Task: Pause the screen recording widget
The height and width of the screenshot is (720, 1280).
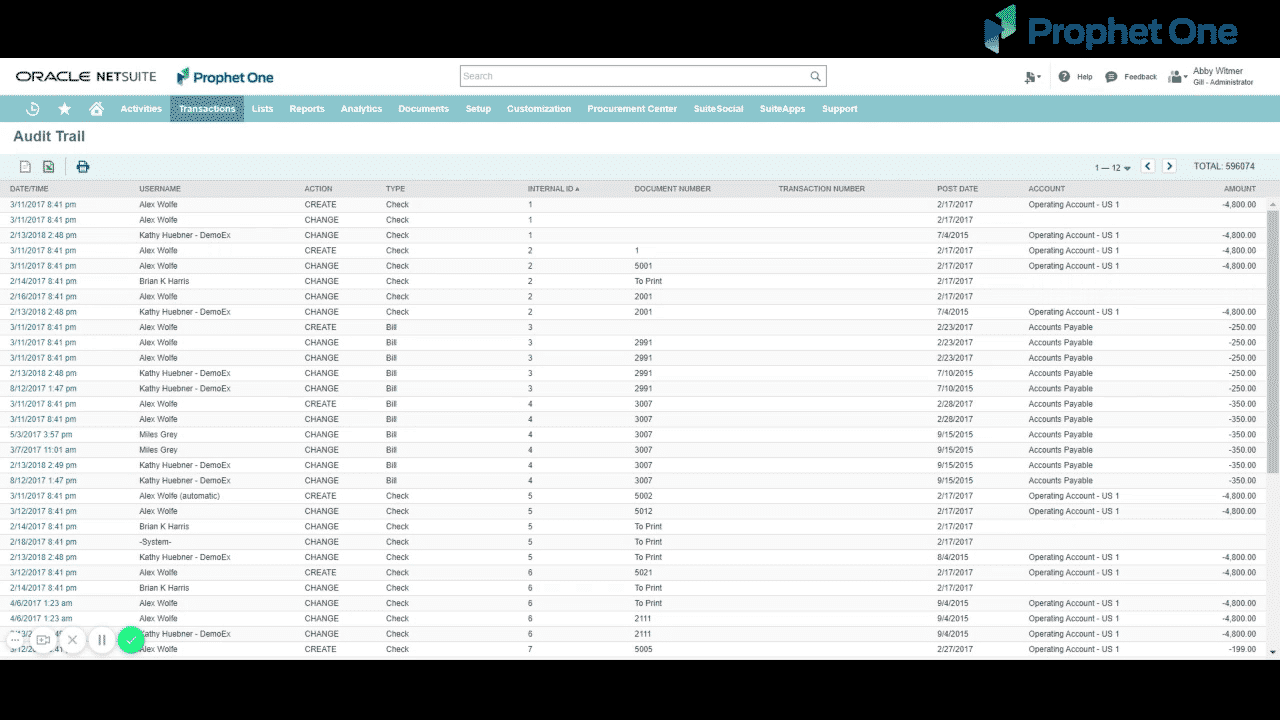Action: (102, 639)
